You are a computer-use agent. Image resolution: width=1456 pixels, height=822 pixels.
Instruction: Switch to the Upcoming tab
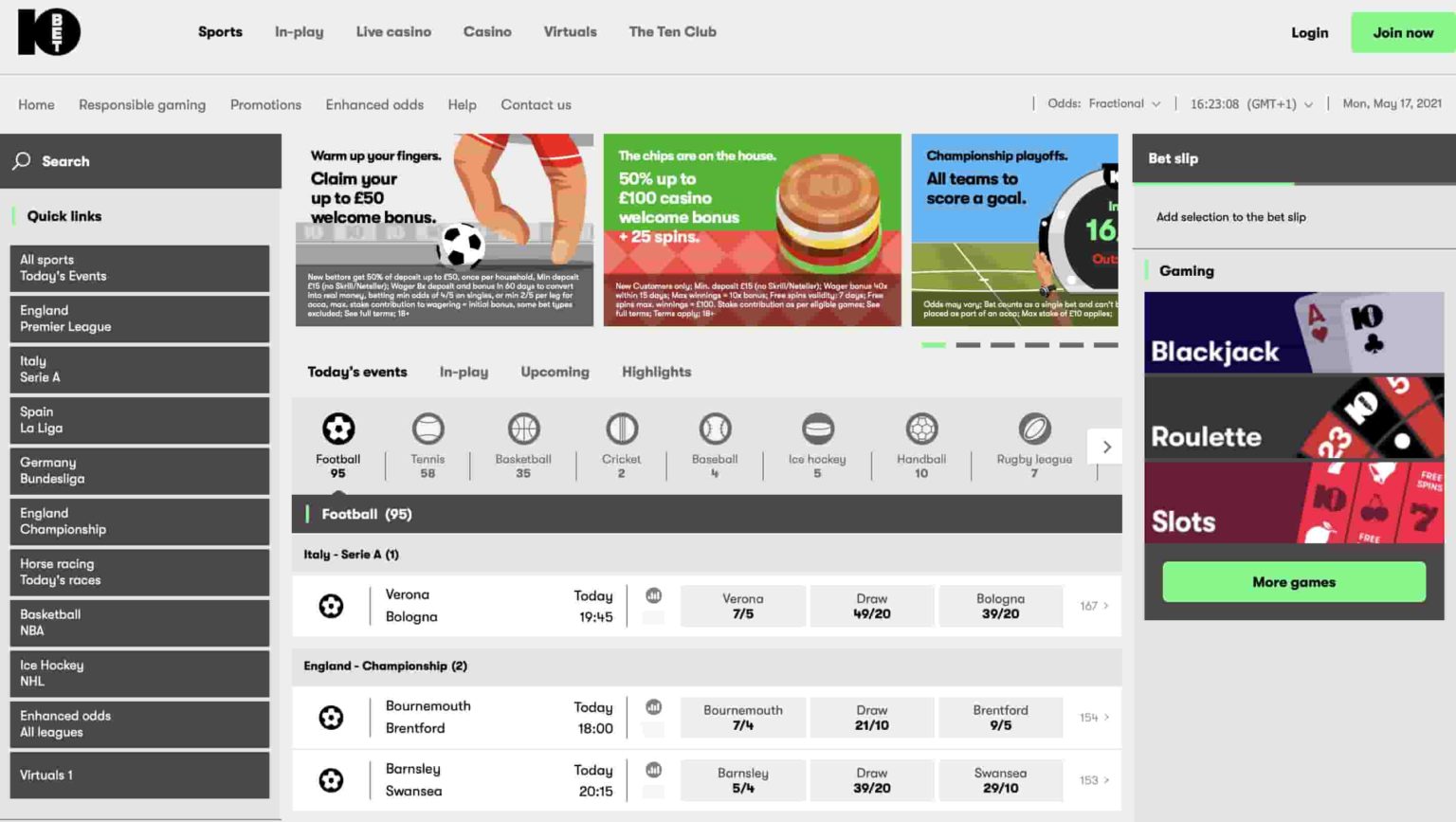(x=555, y=373)
